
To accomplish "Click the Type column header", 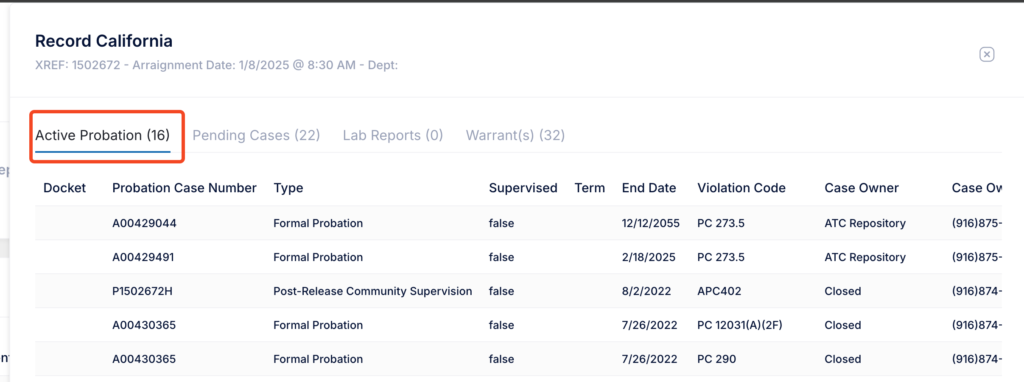I will [289, 188].
